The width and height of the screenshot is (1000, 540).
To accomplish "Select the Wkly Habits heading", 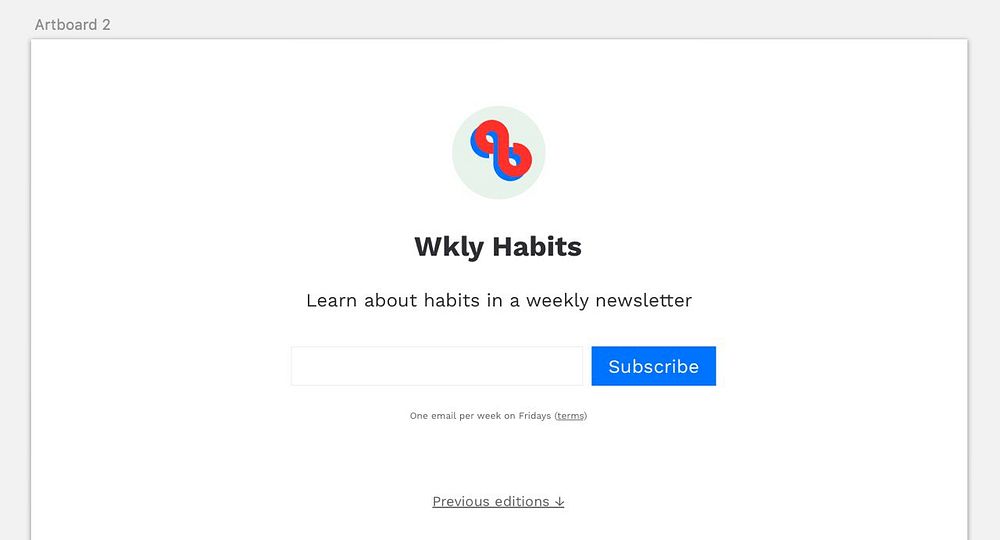I will click(x=498, y=247).
